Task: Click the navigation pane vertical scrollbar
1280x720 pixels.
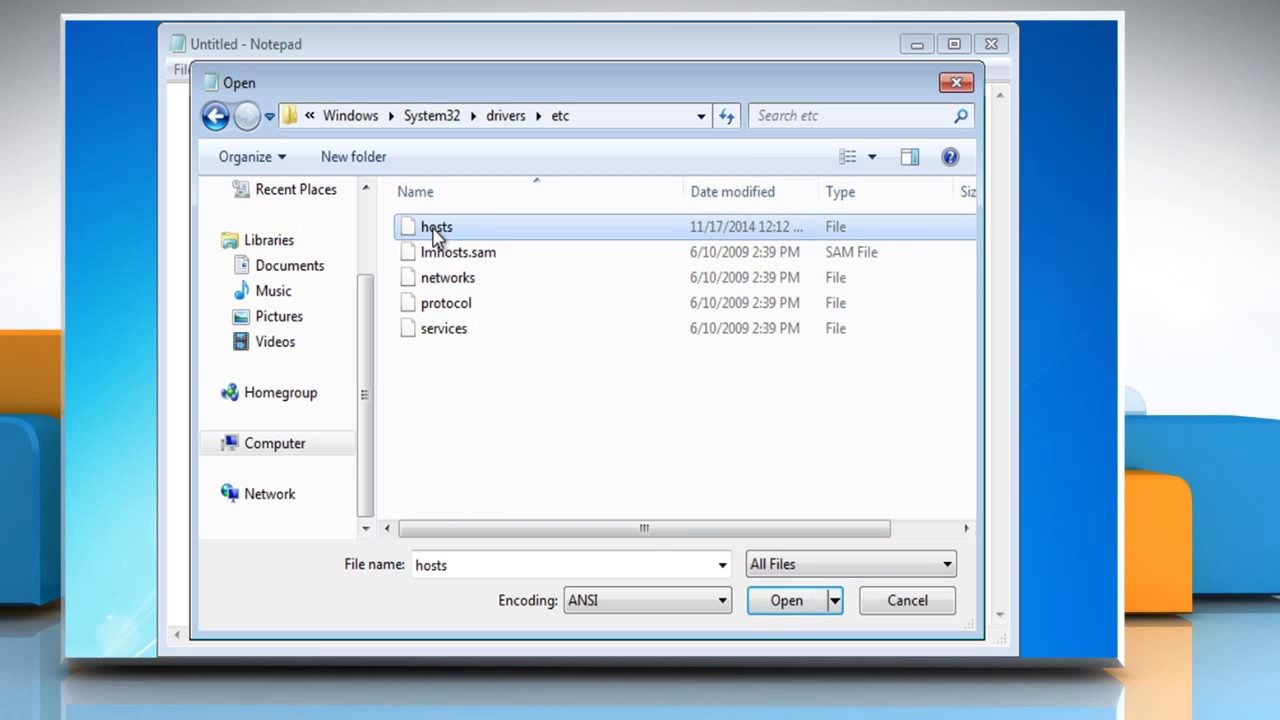Action: point(365,395)
